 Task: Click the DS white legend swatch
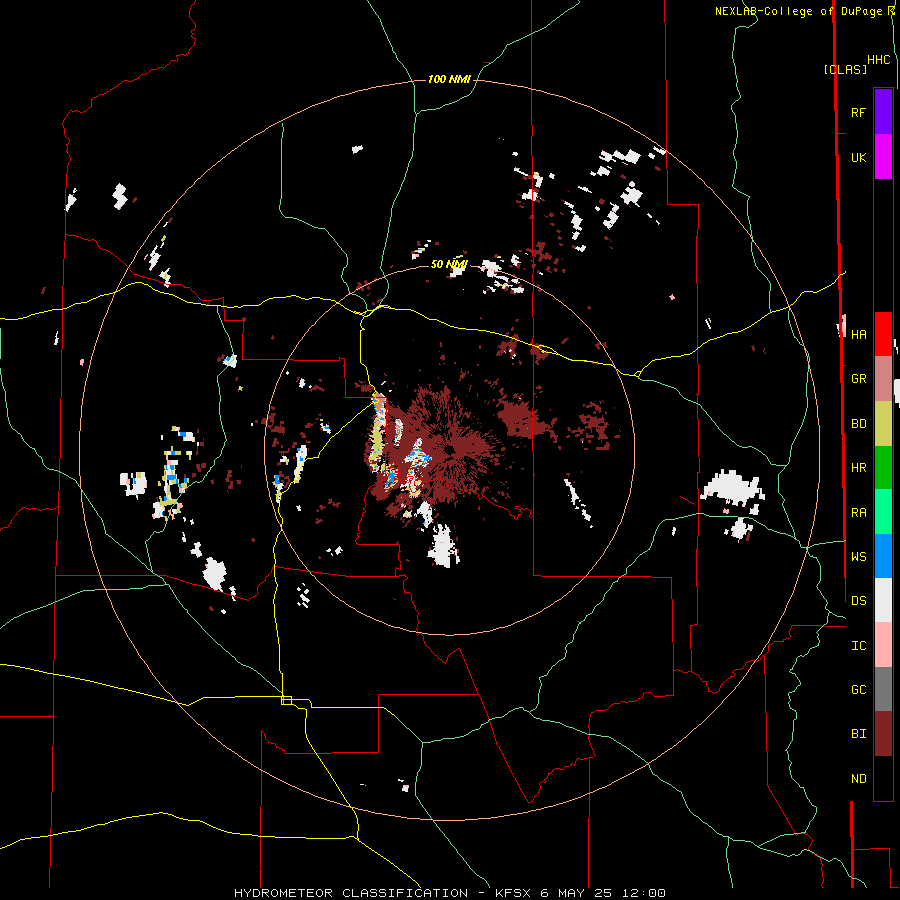coord(883,600)
